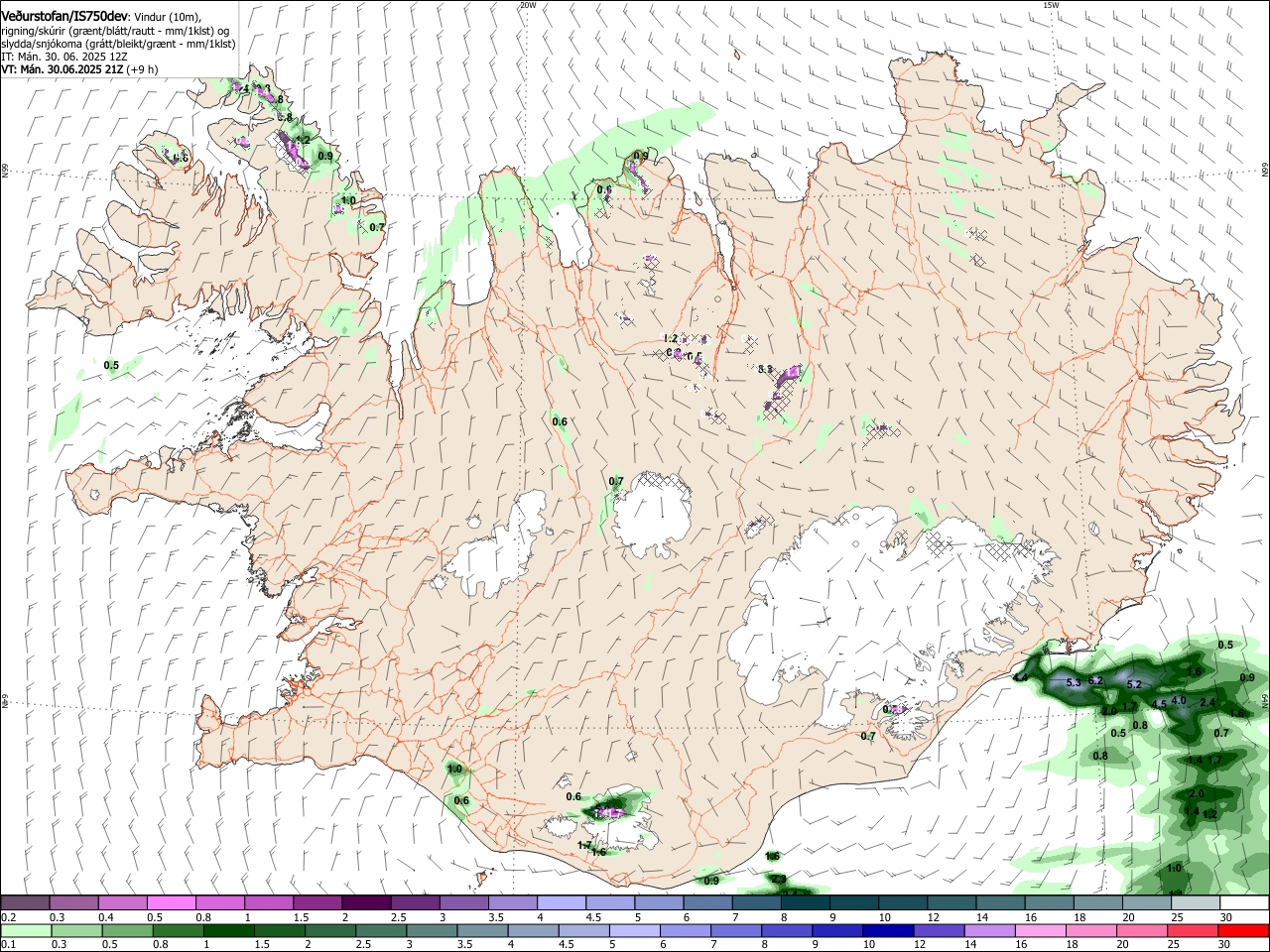1270x952 pixels.
Task: Click the 'VT: Mán. 30.06.2025 21Z (+9 h)' line
Action: 79,70
